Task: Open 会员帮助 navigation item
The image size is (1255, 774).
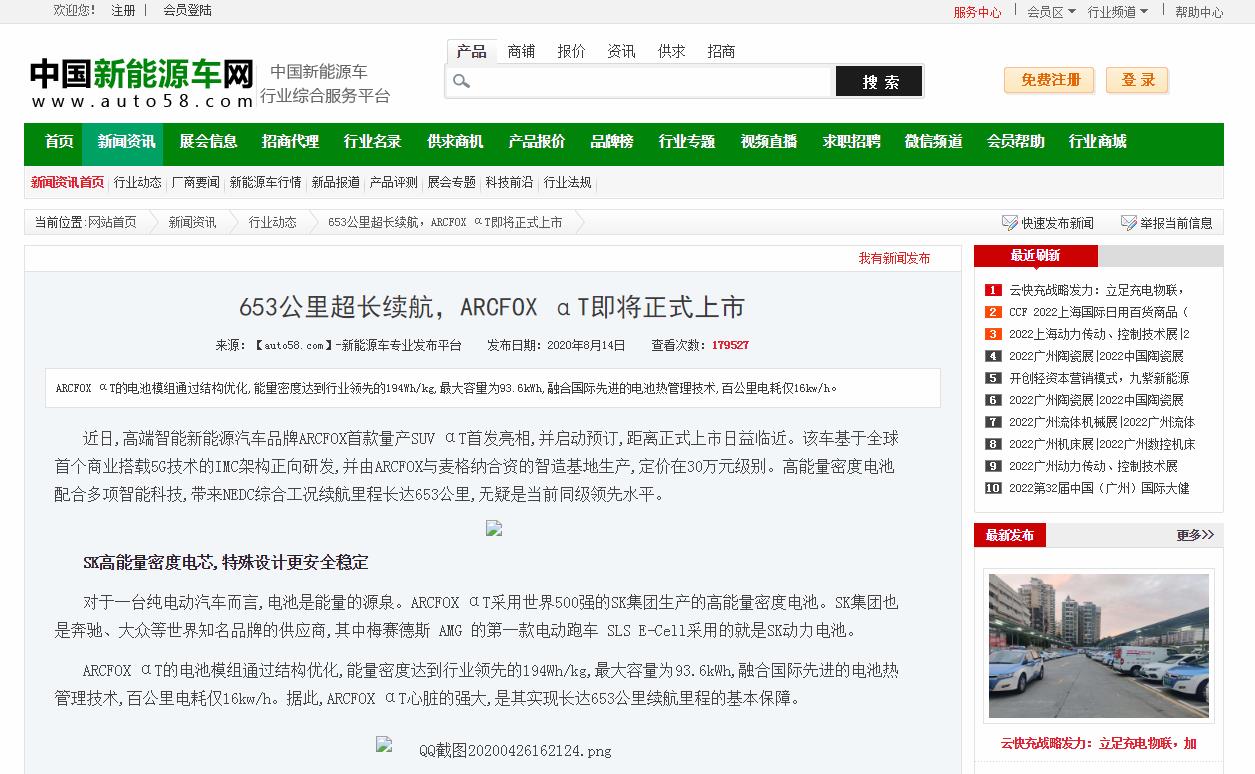Action: 1015,142
